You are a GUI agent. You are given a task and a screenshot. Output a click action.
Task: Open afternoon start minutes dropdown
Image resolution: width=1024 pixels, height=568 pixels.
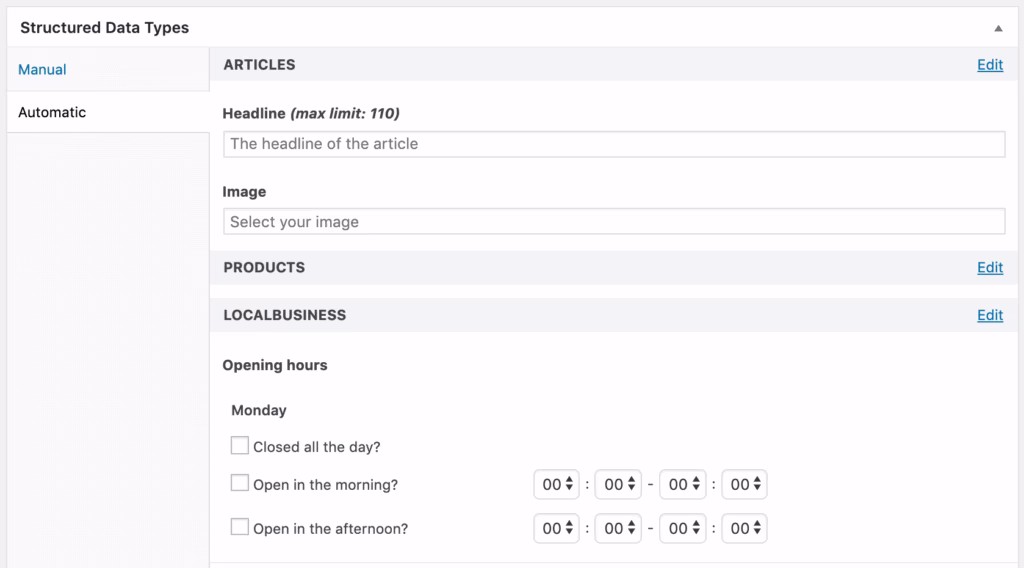click(617, 528)
